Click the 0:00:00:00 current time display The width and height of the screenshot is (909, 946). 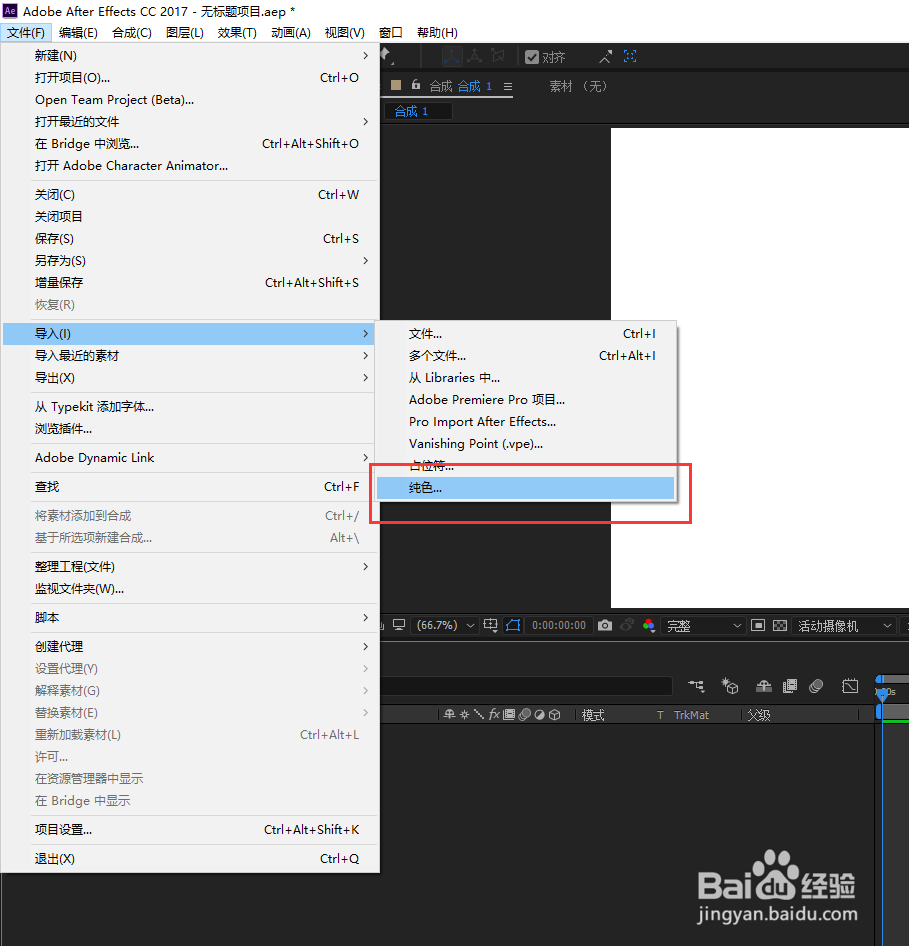pyautogui.click(x=559, y=625)
